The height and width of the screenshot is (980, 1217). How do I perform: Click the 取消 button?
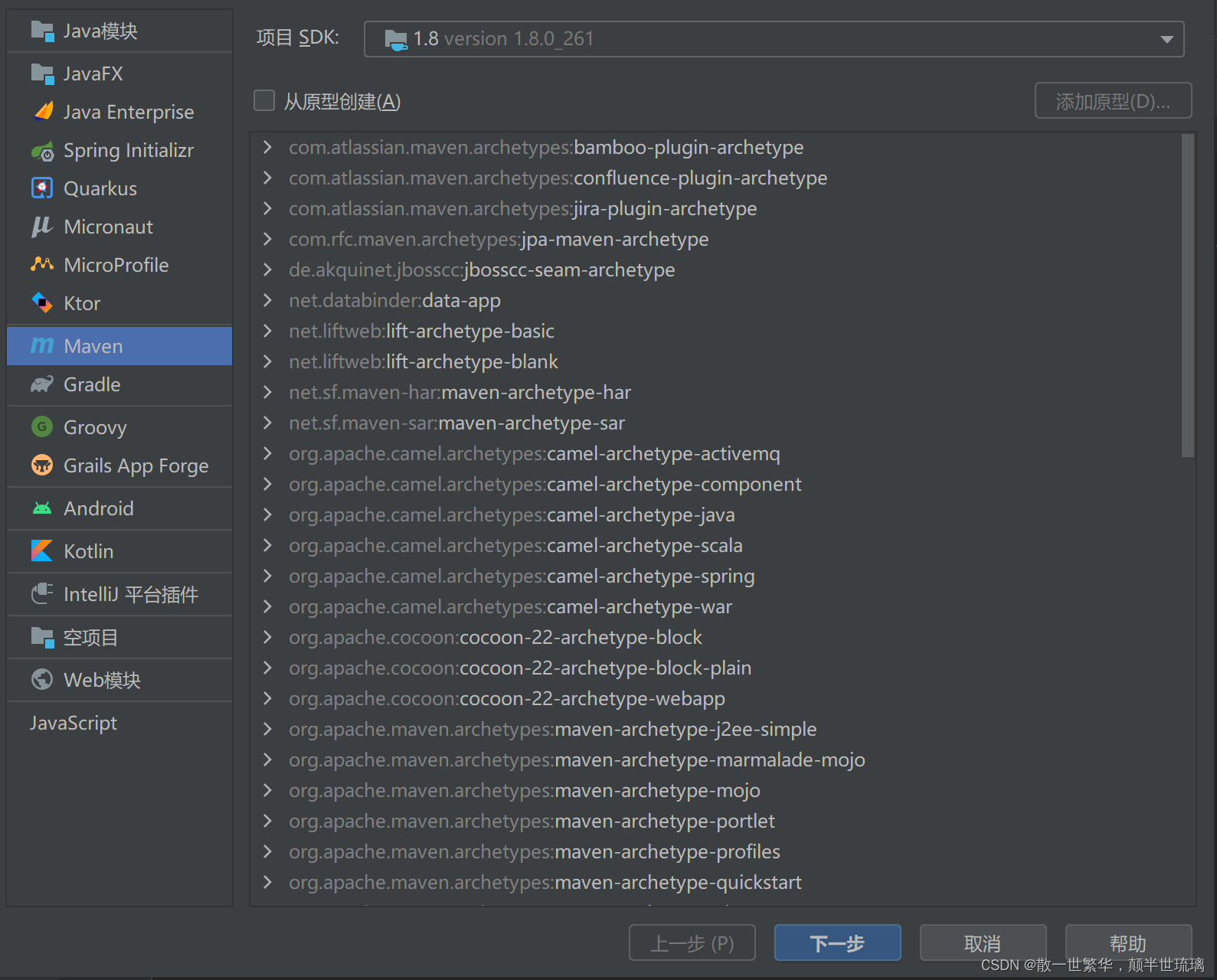(983, 942)
